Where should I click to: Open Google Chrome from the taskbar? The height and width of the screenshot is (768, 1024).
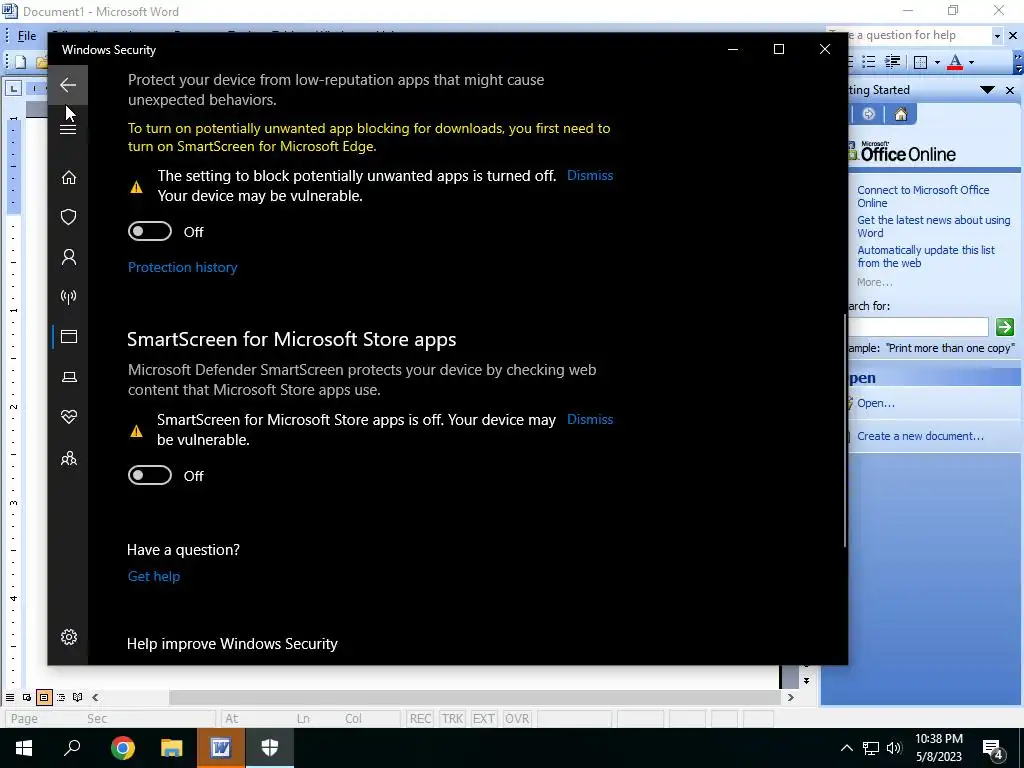click(x=123, y=748)
